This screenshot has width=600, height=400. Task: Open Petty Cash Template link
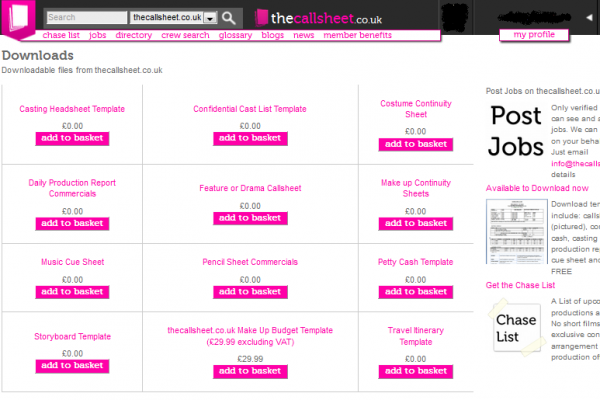tap(416, 262)
